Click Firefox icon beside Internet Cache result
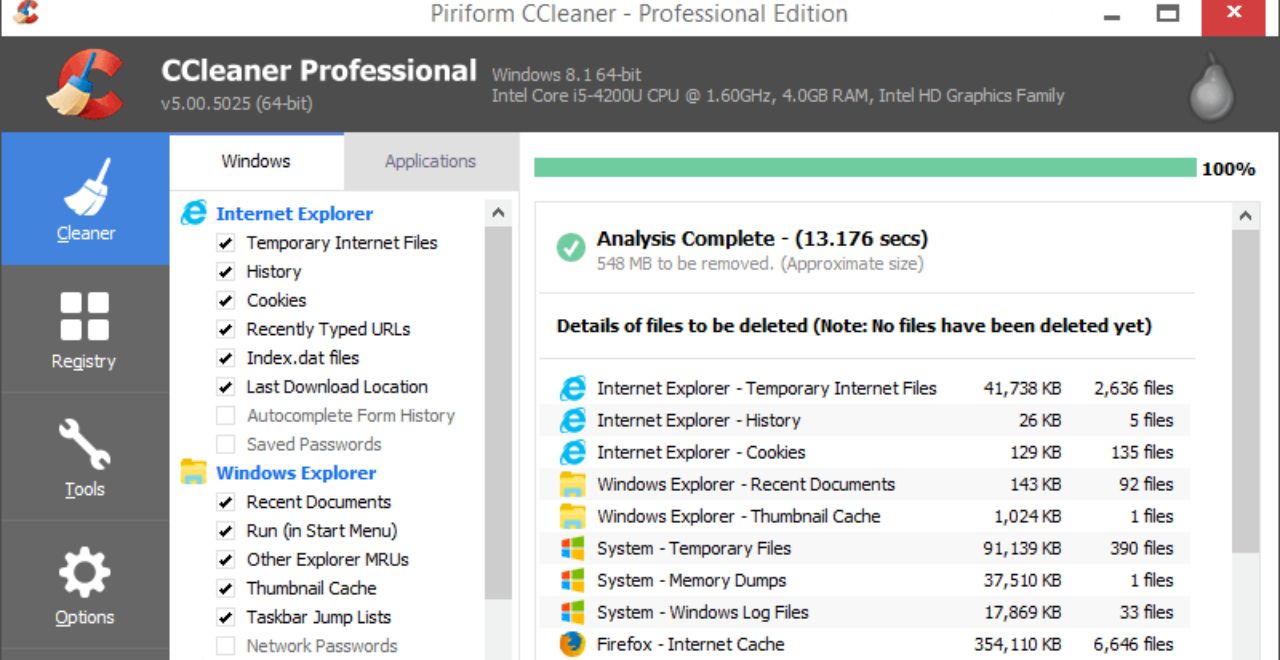The height and width of the screenshot is (660, 1280). (x=572, y=644)
